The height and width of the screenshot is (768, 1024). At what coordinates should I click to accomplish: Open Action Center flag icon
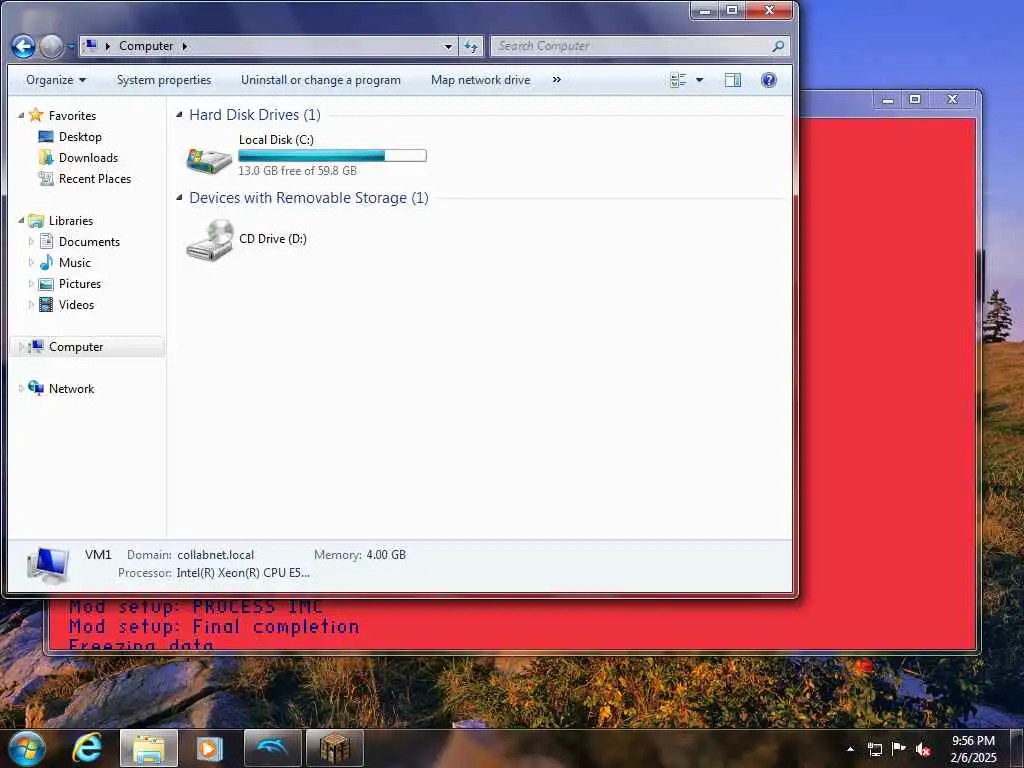[899, 748]
